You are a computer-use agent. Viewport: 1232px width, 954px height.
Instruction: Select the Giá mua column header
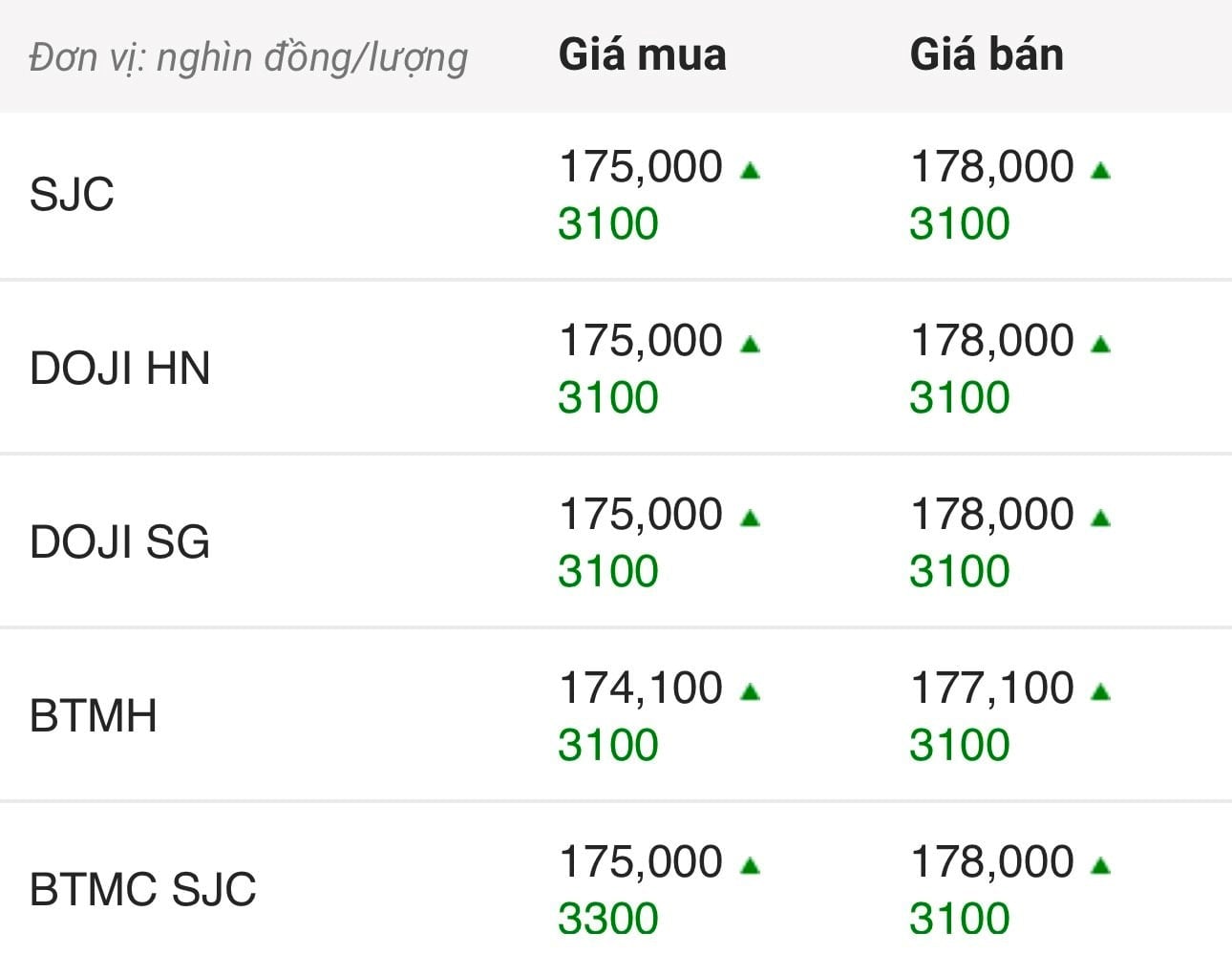[x=642, y=54]
